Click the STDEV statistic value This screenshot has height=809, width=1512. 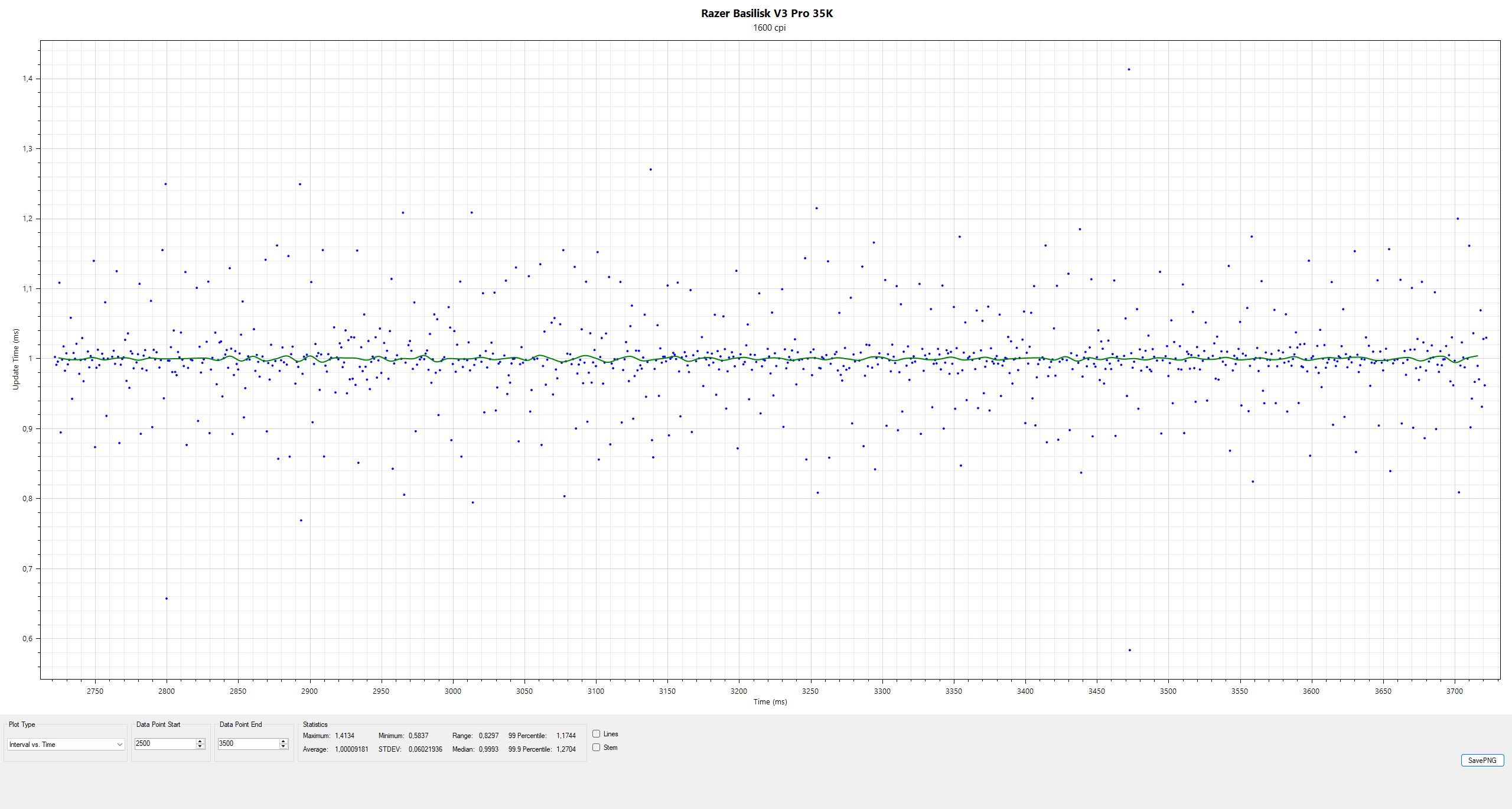pos(425,749)
